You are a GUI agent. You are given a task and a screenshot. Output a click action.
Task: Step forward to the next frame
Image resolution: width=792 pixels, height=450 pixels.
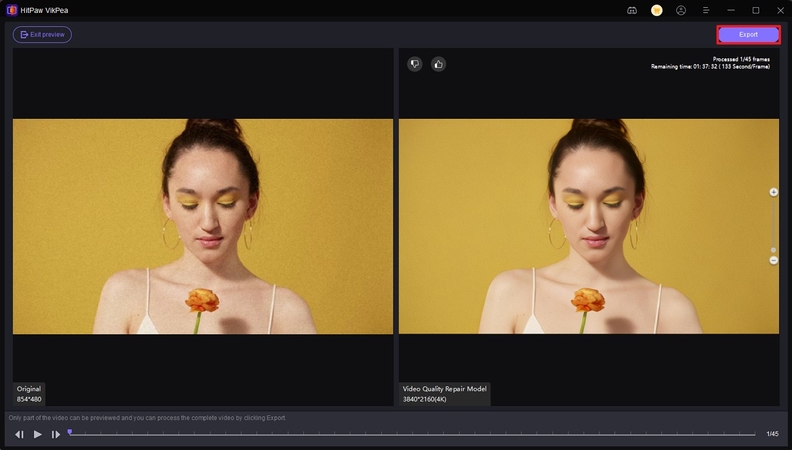(x=56, y=434)
